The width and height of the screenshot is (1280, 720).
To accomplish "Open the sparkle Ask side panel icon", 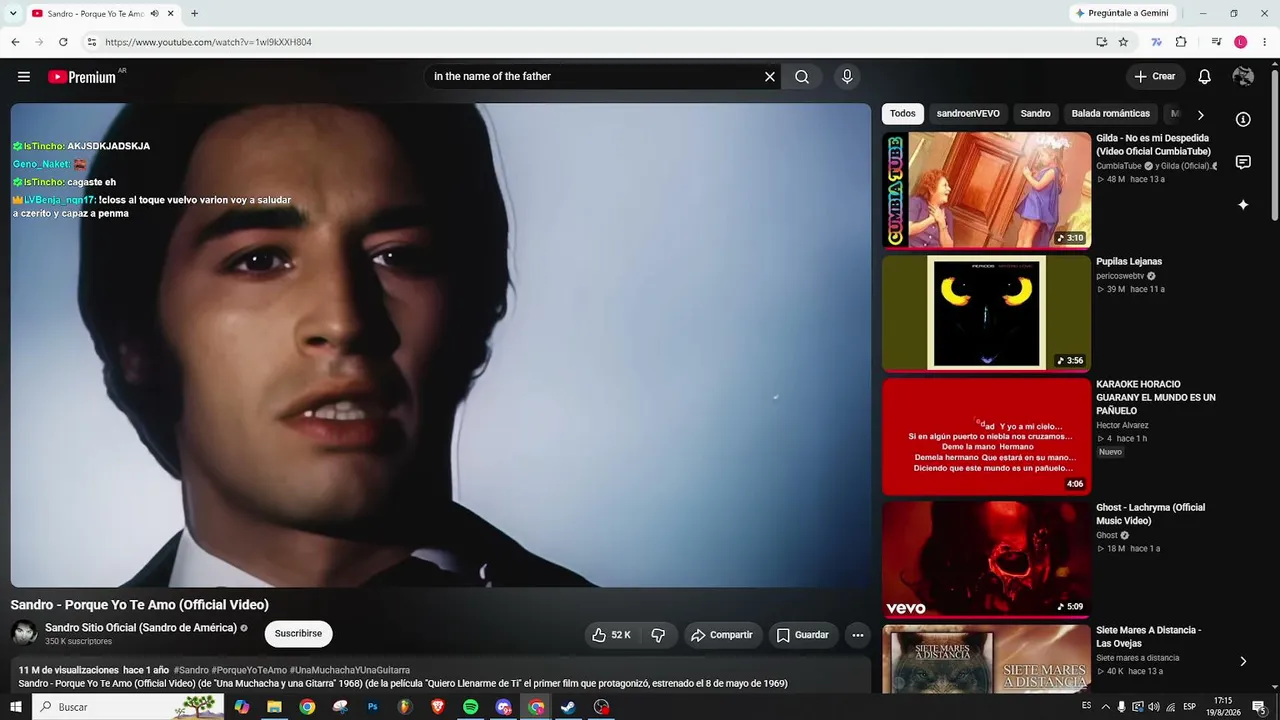I will click(x=1243, y=205).
